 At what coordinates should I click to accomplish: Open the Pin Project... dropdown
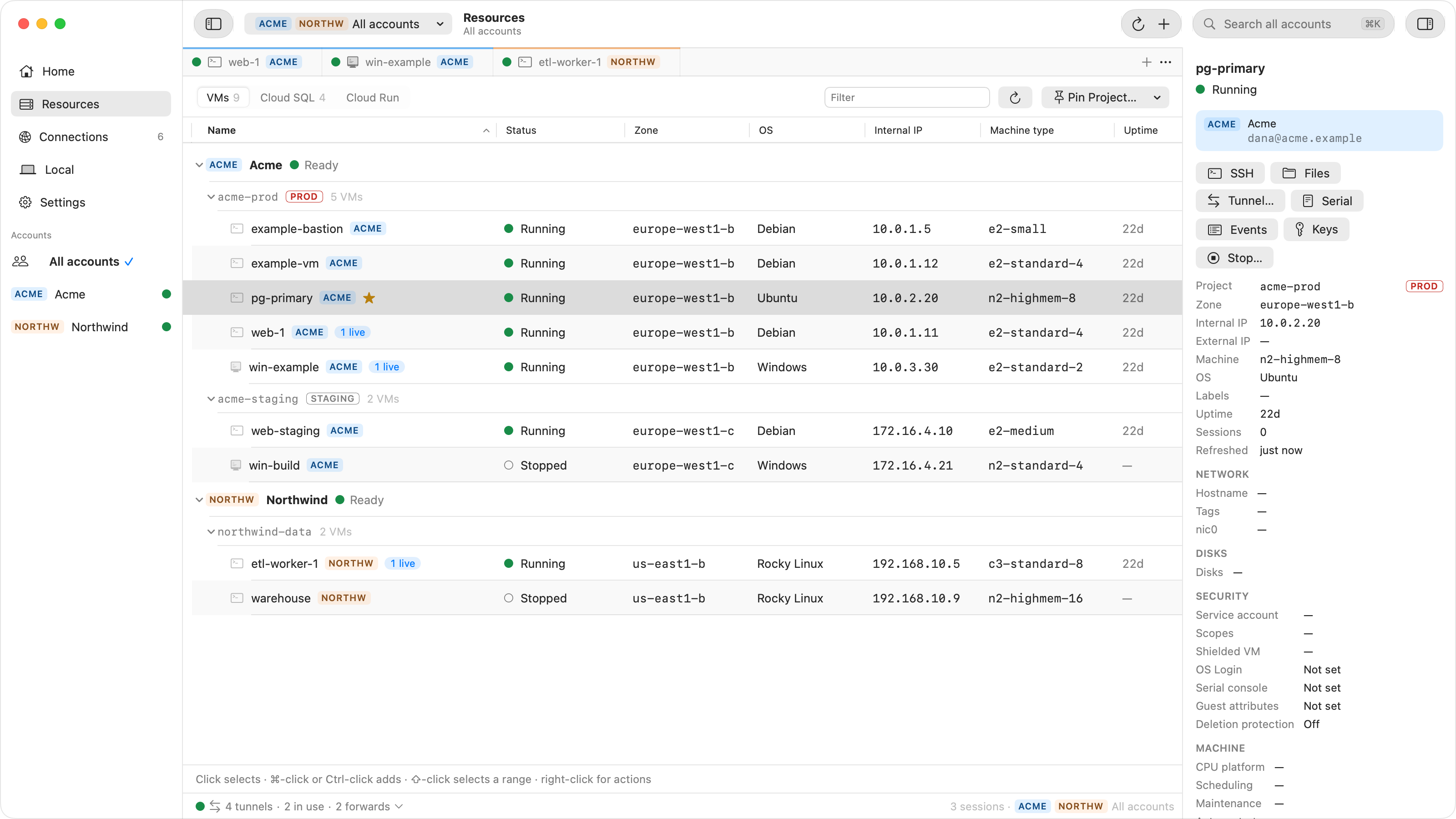[x=1104, y=98]
